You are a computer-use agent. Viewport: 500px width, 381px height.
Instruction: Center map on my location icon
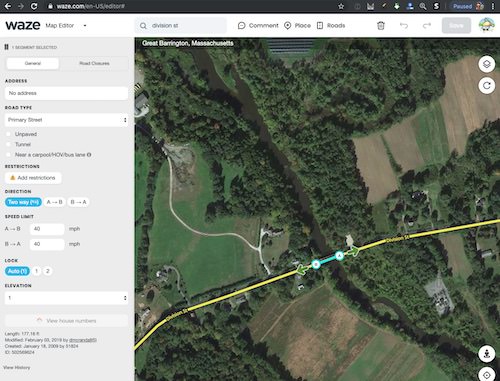pyautogui.click(x=487, y=375)
